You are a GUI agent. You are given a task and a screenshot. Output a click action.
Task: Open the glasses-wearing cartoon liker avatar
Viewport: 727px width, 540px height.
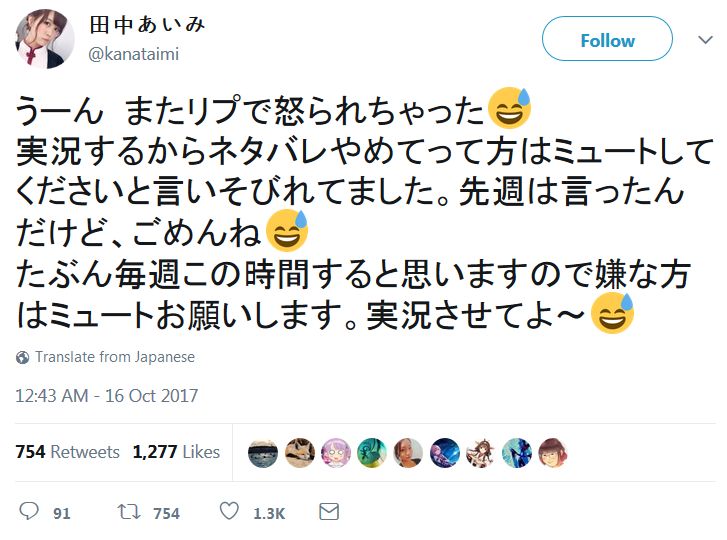[x=553, y=452]
